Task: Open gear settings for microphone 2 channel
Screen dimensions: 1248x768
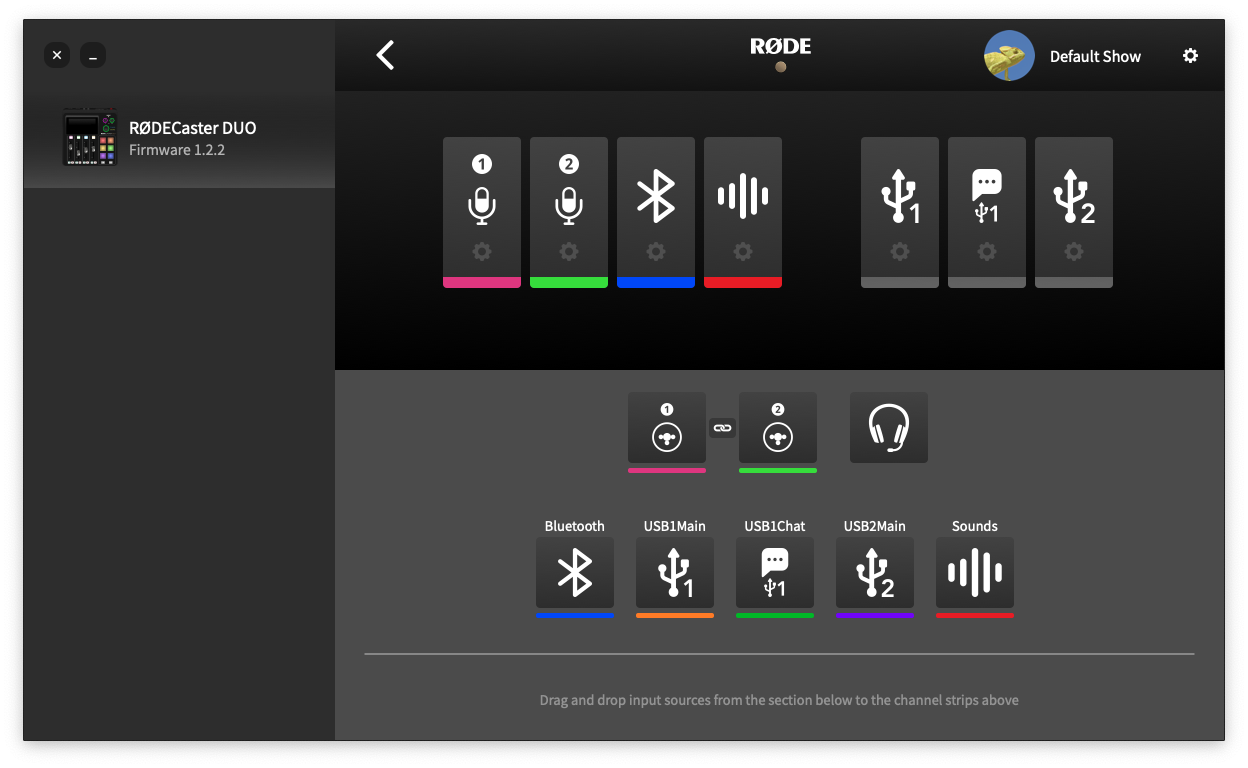Action: [569, 252]
